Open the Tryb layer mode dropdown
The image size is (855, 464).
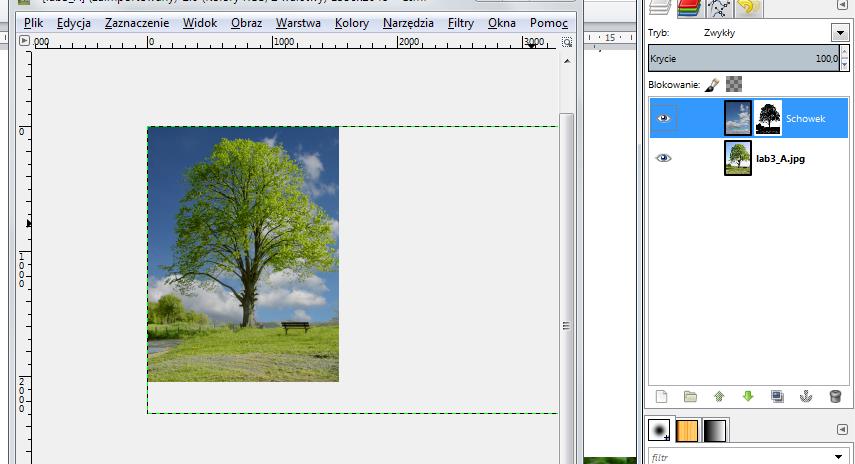840,33
